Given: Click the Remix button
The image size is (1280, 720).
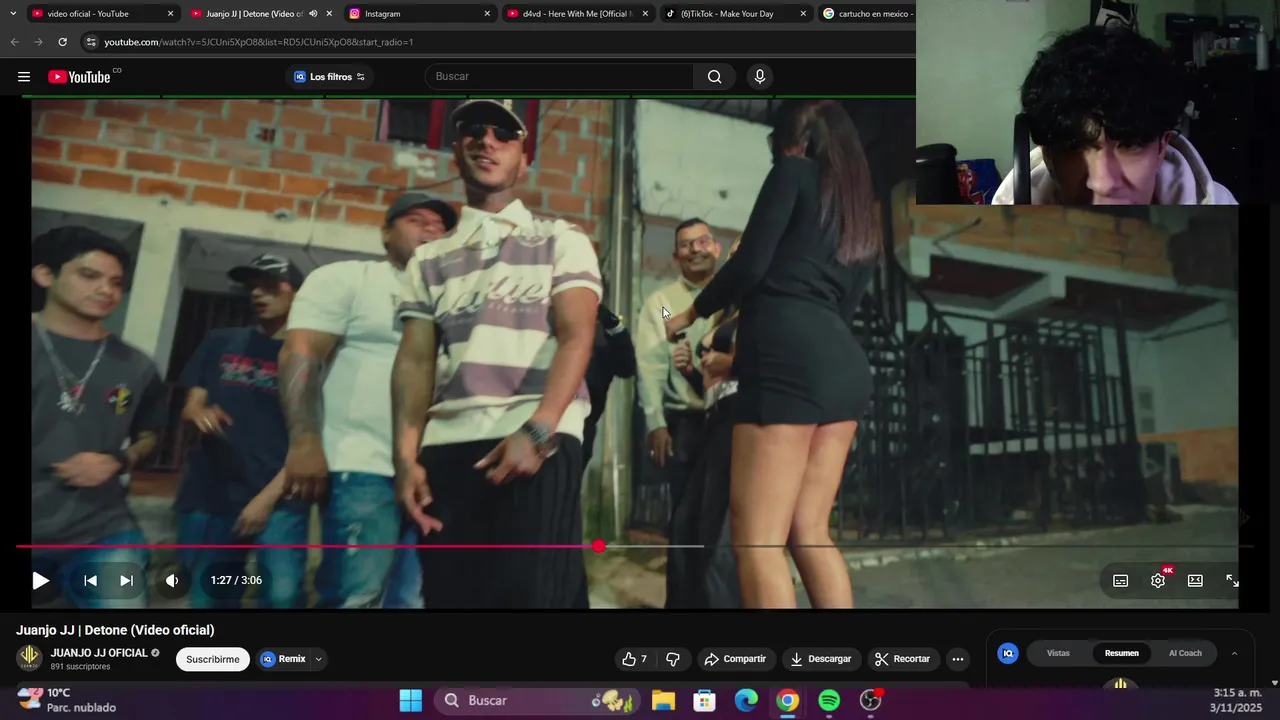Looking at the screenshot, I should pos(284,659).
